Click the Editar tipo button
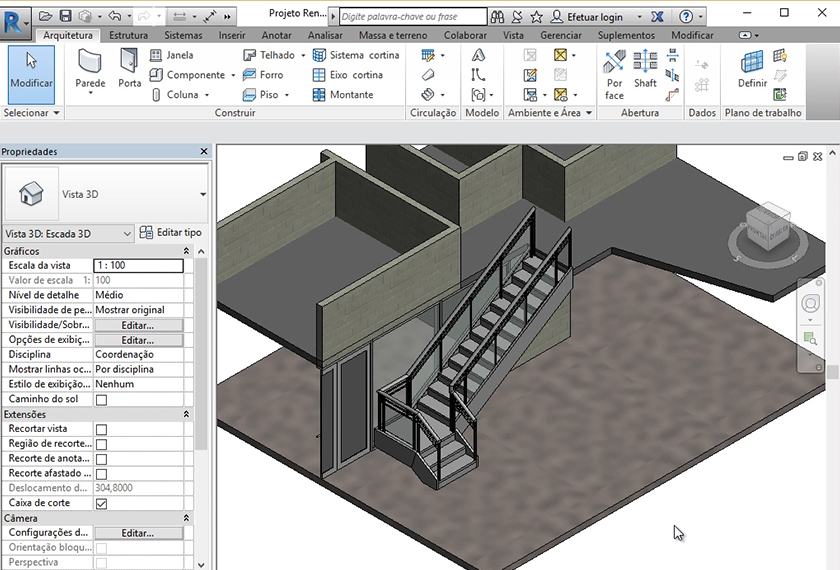Viewport: 840px width, 570px height. (x=171, y=233)
